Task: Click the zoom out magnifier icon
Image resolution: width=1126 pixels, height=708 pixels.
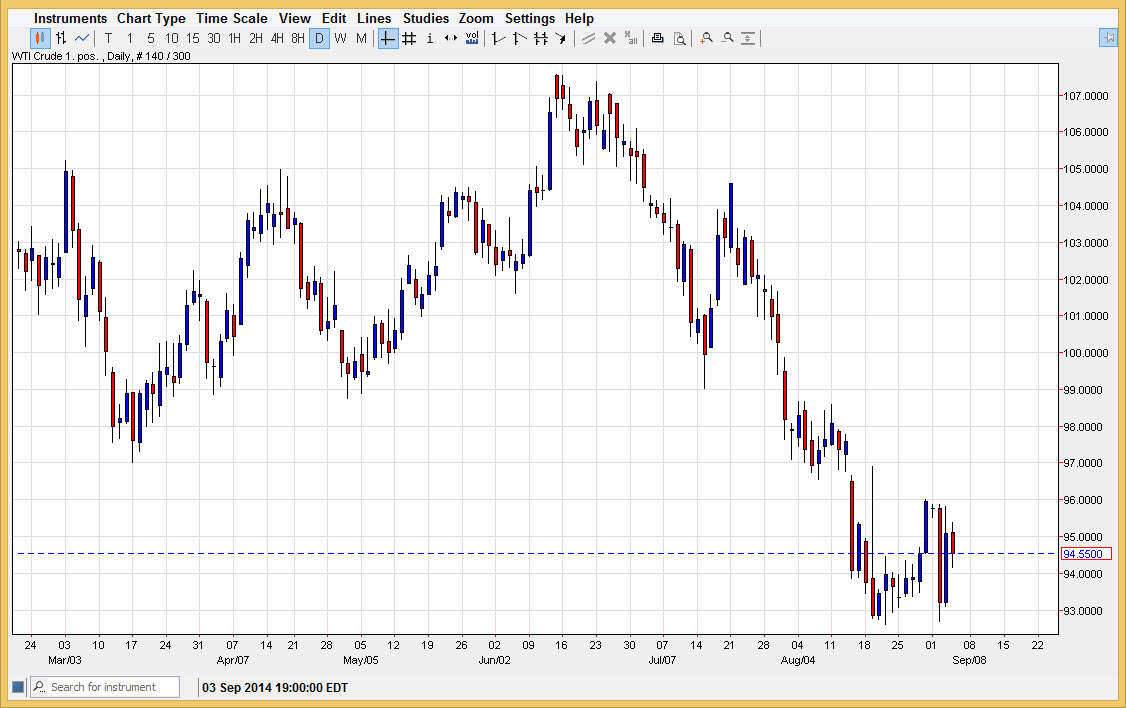Action: 727,38
